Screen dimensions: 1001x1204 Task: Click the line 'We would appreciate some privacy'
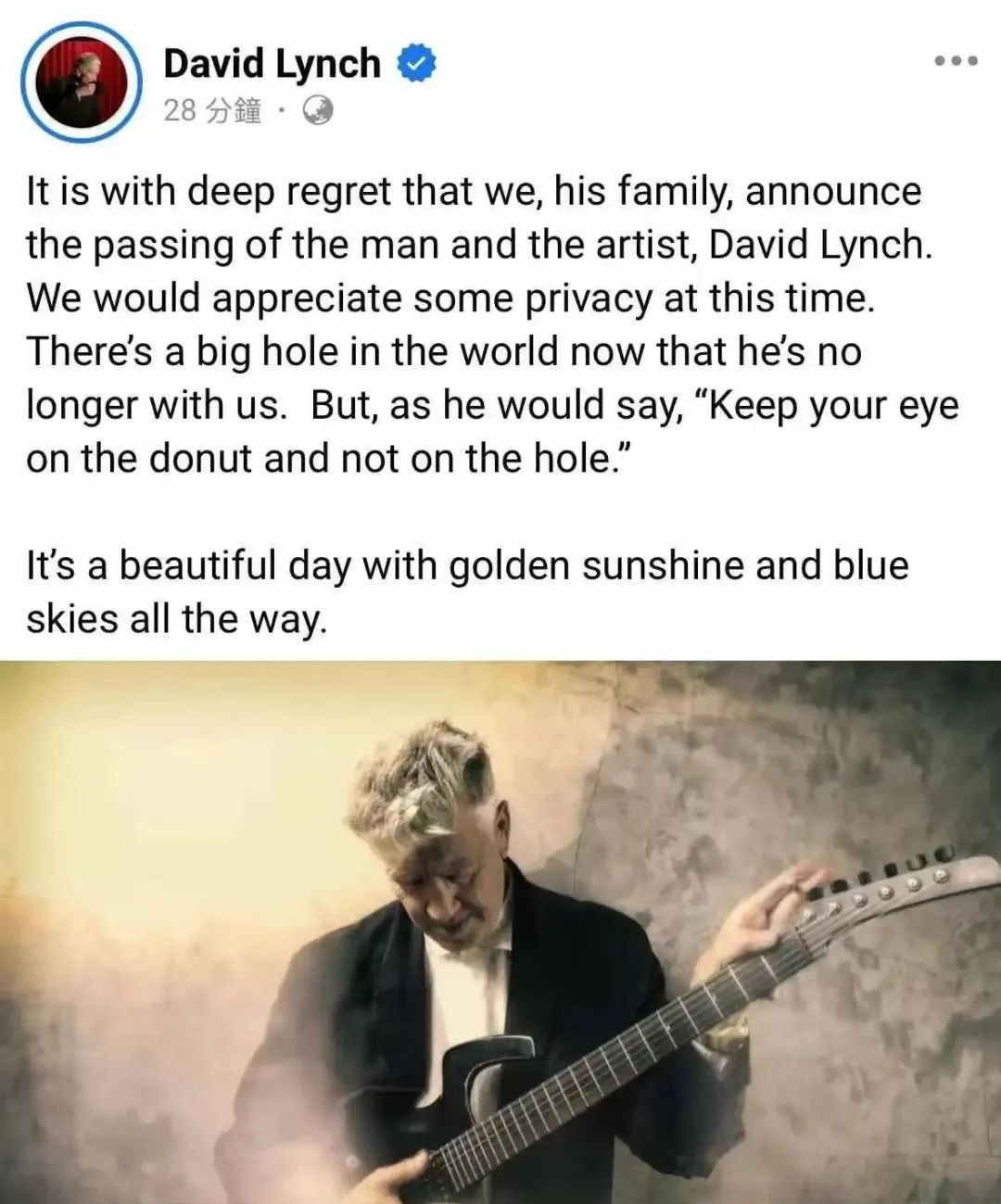(x=450, y=299)
